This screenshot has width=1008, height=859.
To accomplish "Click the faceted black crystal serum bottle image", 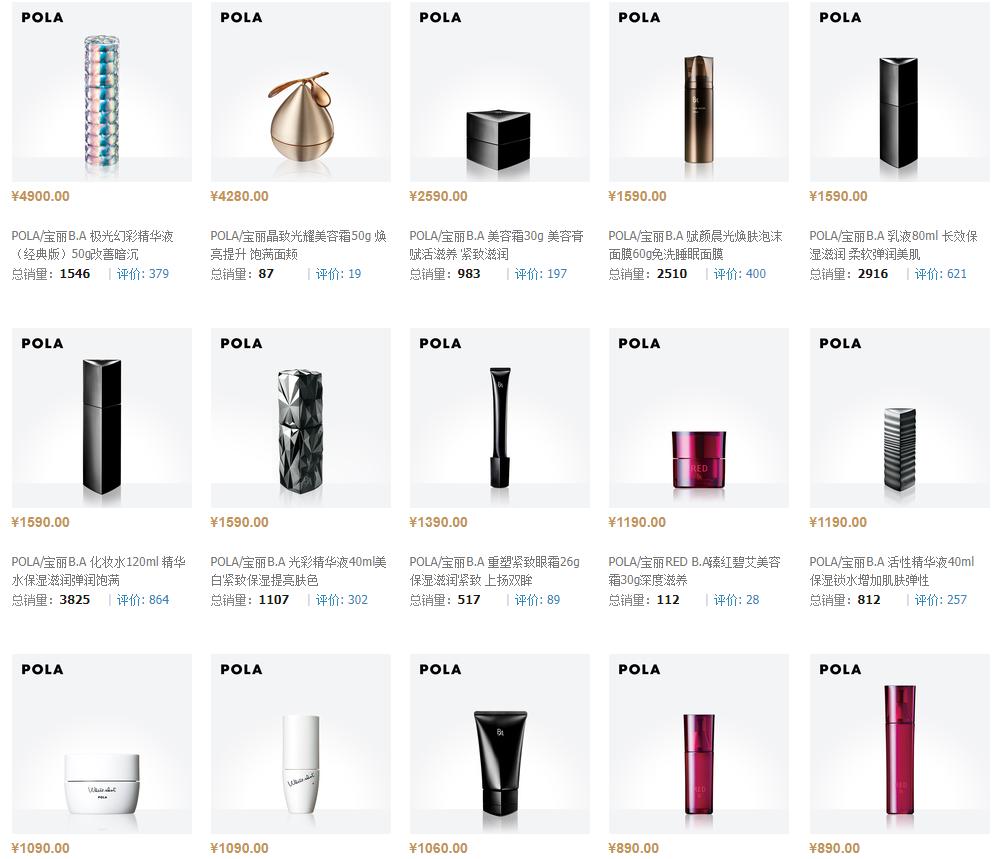I will click(300, 418).
